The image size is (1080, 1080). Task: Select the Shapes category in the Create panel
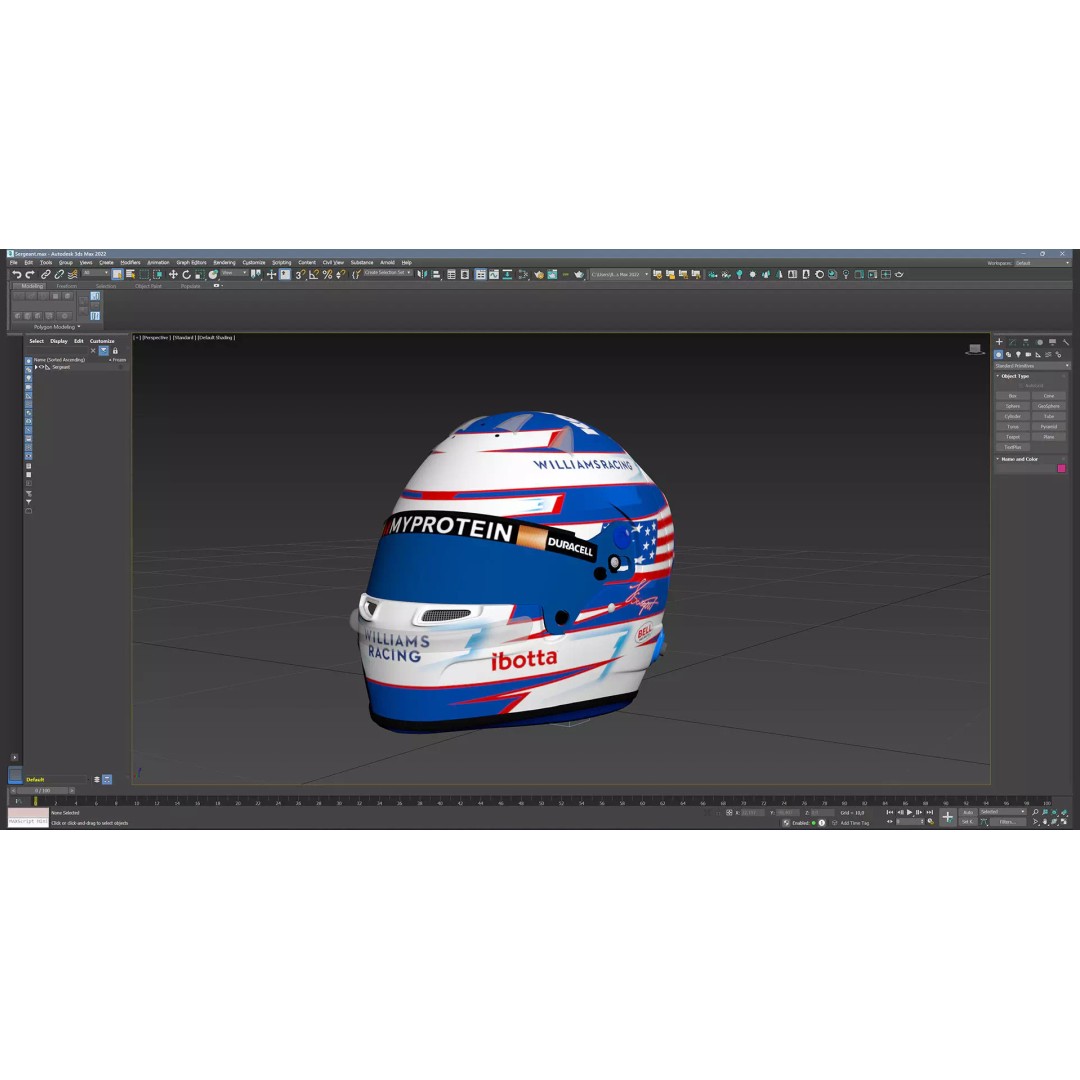(1009, 354)
